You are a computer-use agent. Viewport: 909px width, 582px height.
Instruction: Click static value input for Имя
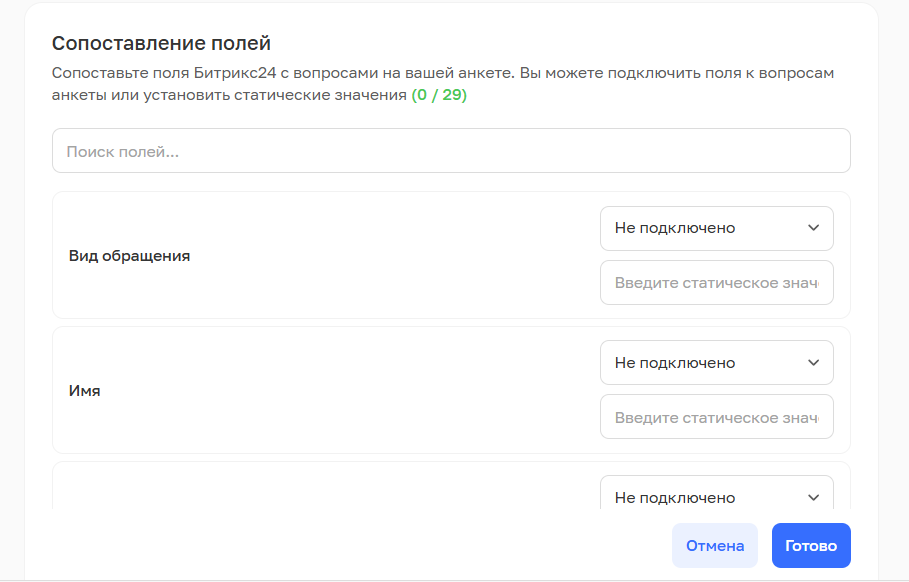(x=716, y=418)
